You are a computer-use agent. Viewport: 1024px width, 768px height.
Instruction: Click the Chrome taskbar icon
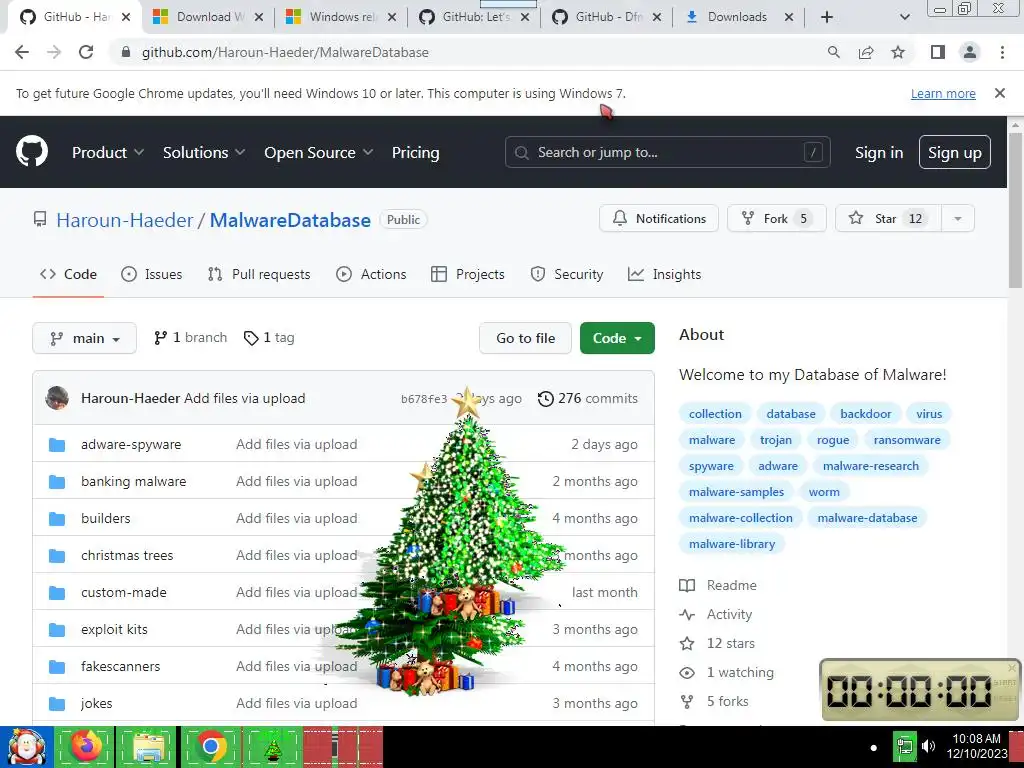coord(210,746)
